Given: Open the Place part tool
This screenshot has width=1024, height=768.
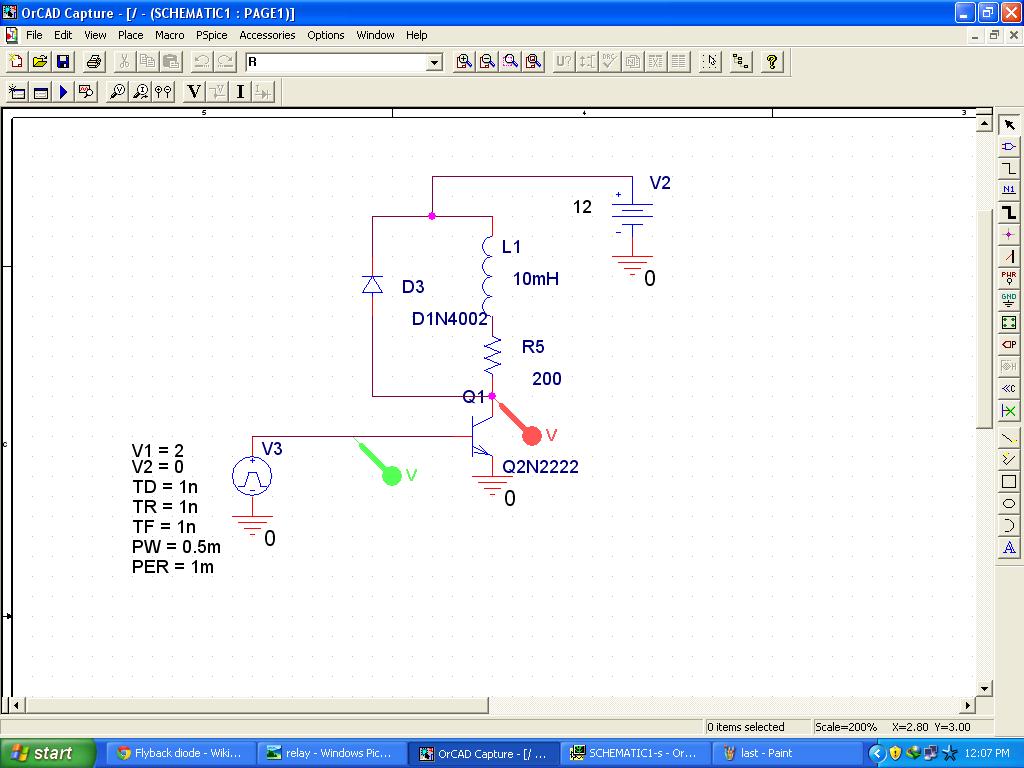Looking at the screenshot, I should 1010,146.
